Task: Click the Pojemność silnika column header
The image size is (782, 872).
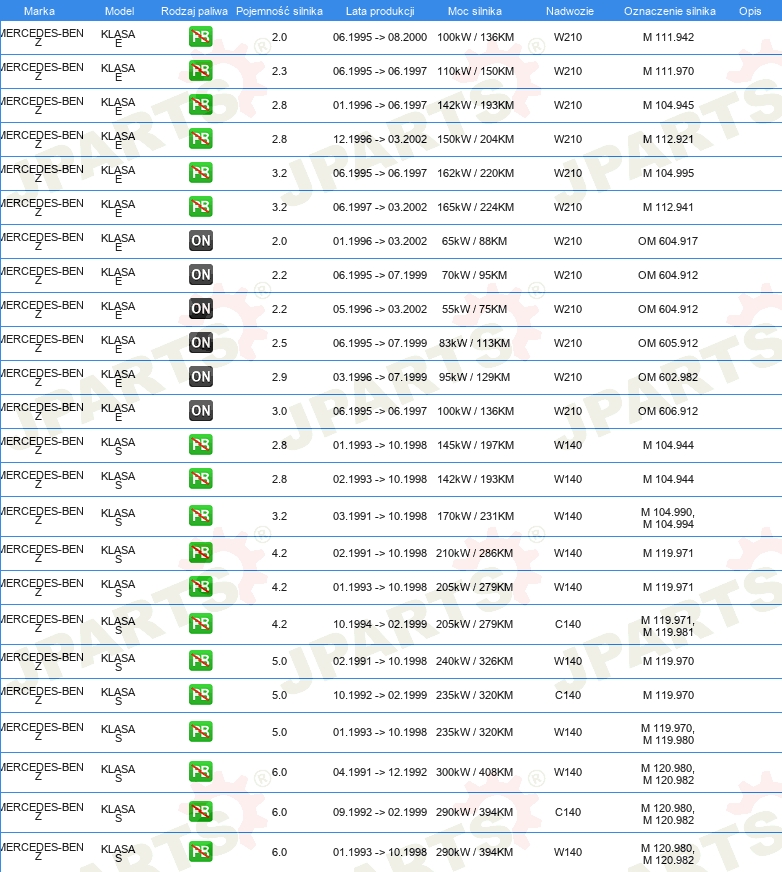Action: [279, 11]
